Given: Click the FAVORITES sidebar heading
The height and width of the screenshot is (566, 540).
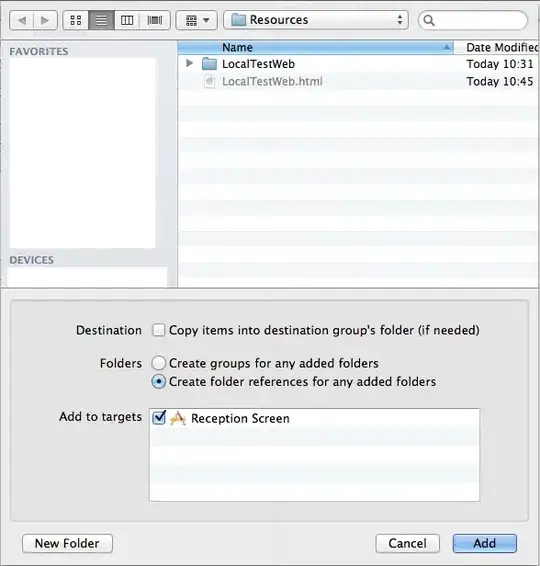Looking at the screenshot, I should (39, 52).
